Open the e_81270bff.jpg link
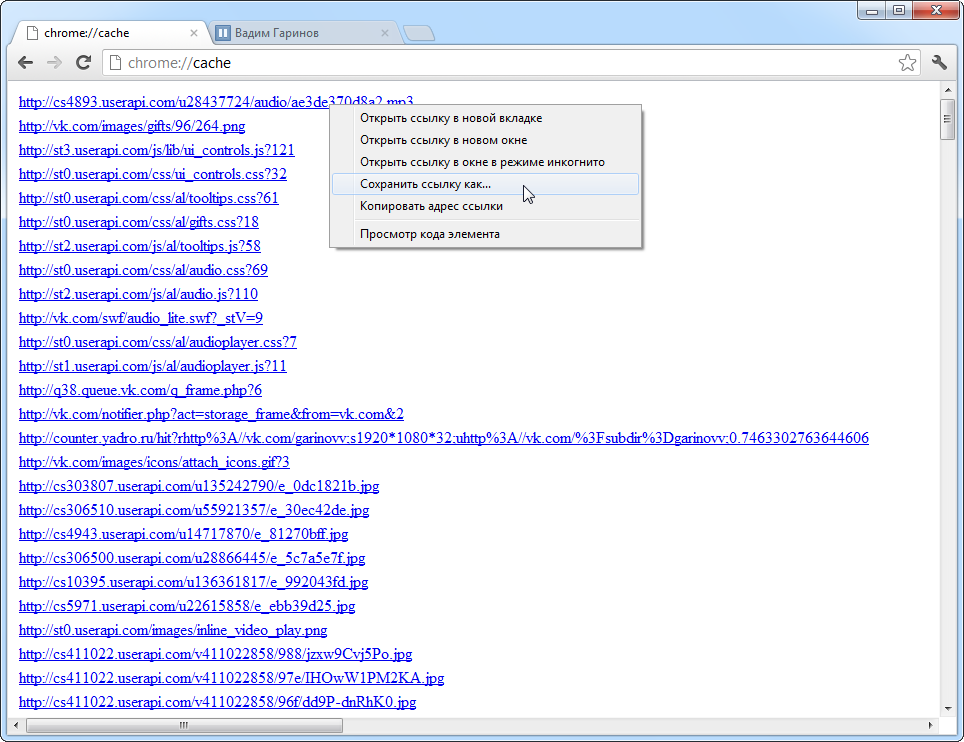Viewport: 964px width, 742px height. coord(183,534)
